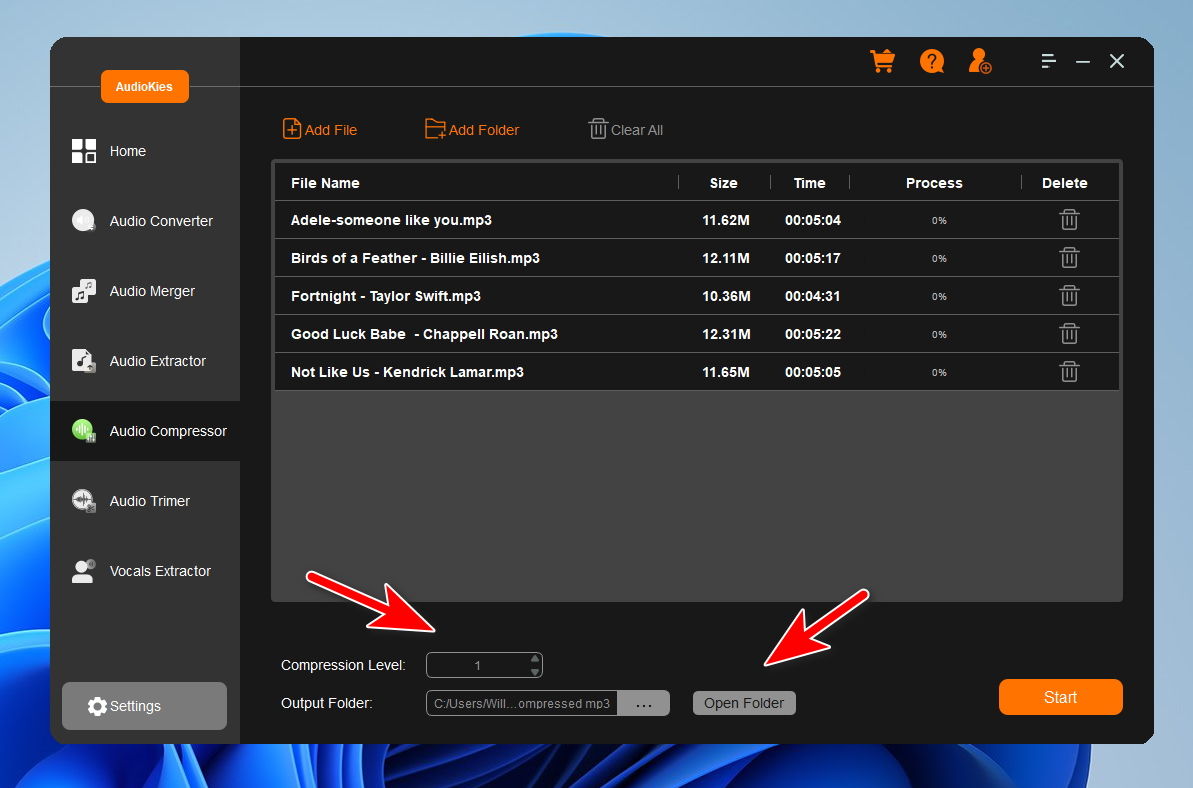Open the shopping cart icon
Screen dimensions: 1193x788
point(883,61)
